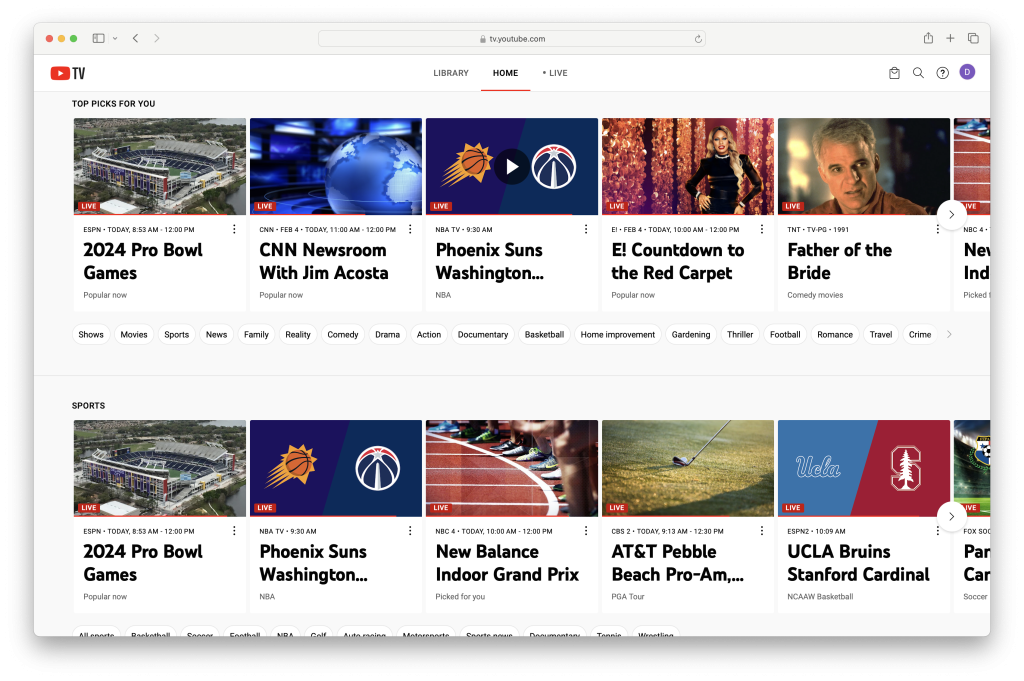Filter by Comedy chip
The width and height of the screenshot is (1024, 681).
pyautogui.click(x=343, y=334)
